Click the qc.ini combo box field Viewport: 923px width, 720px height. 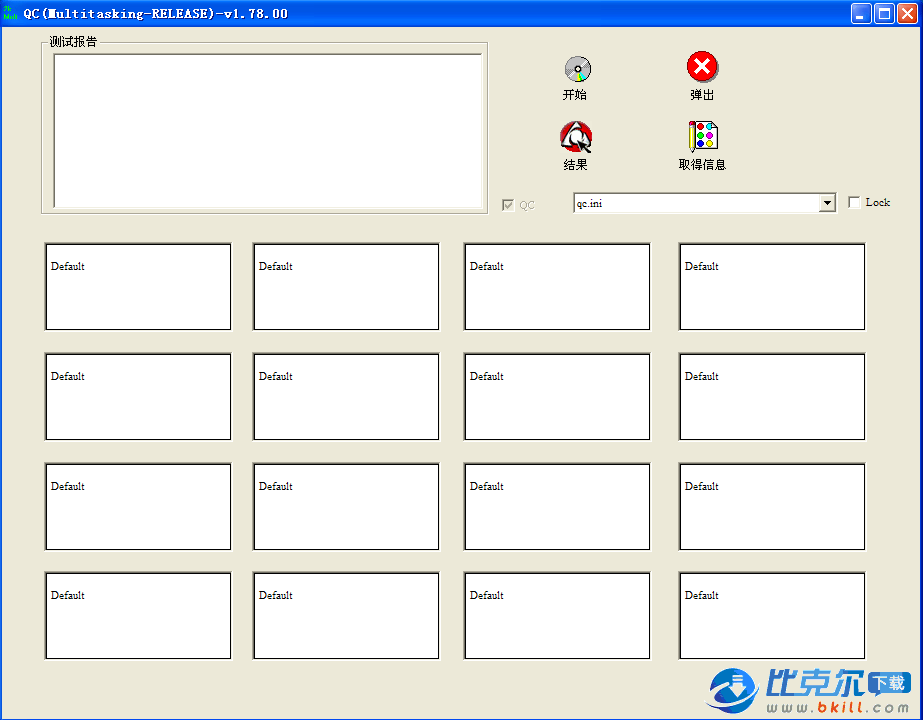click(x=704, y=203)
